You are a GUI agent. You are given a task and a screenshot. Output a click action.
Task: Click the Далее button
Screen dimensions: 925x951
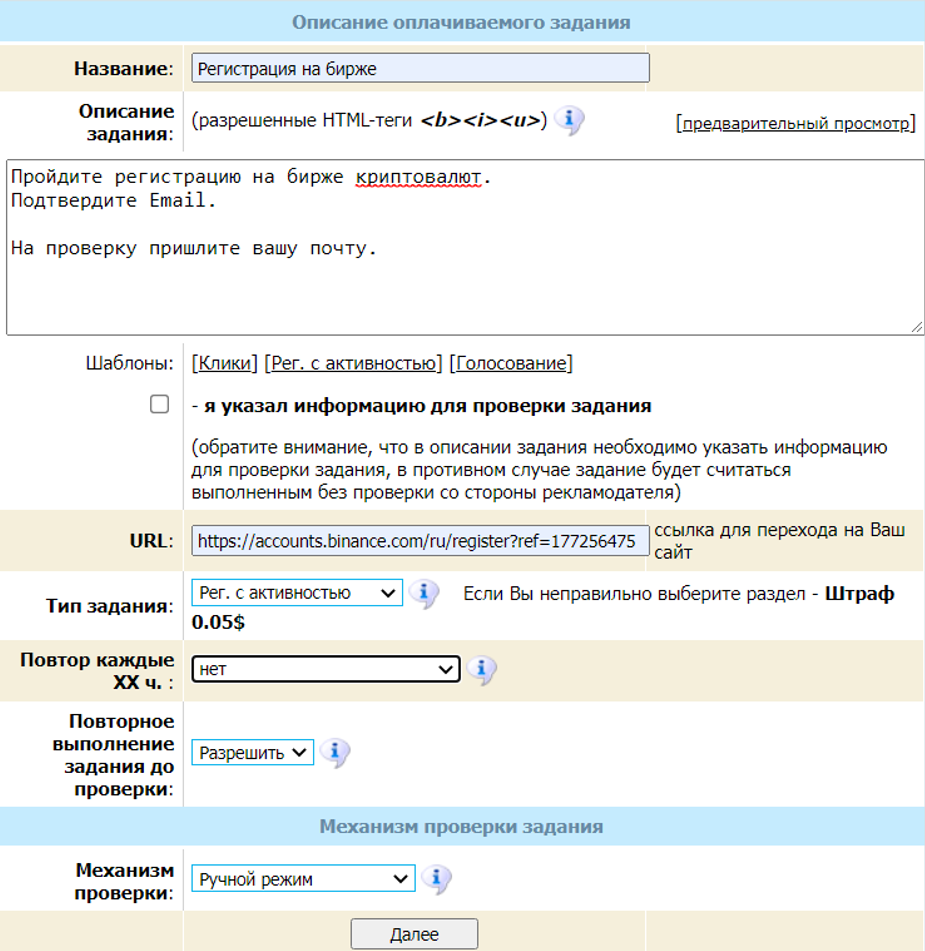pos(414,934)
